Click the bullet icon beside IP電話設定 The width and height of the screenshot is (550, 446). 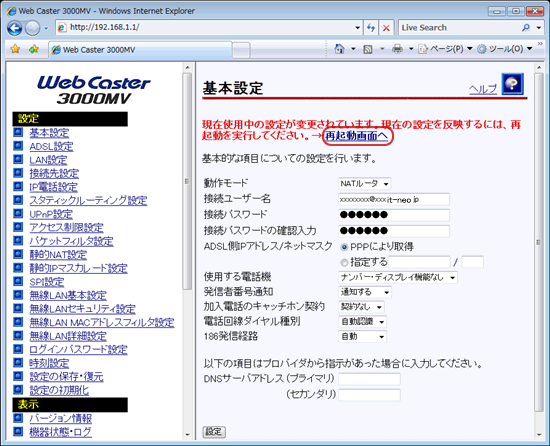(18, 186)
